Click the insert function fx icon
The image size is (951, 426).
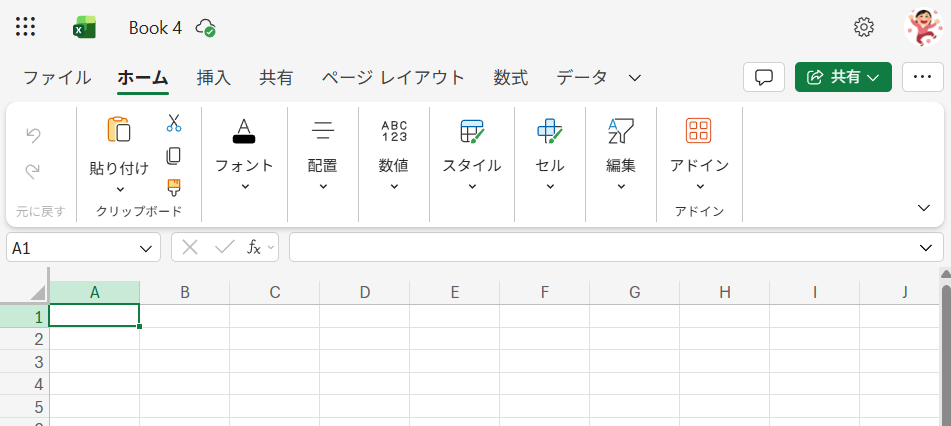(x=254, y=247)
